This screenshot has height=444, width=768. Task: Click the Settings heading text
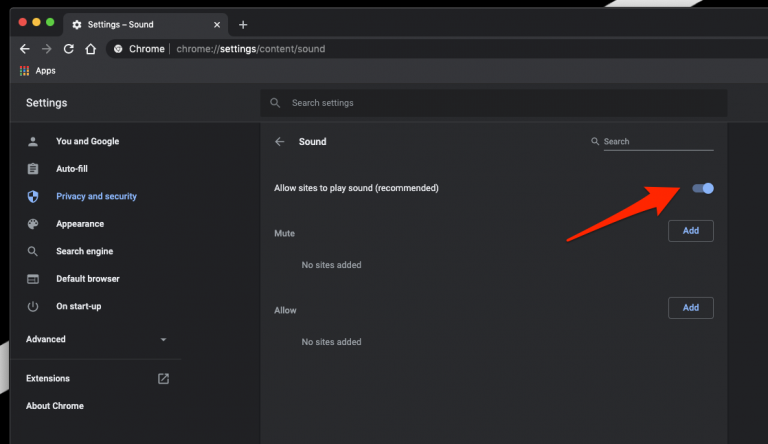47,103
